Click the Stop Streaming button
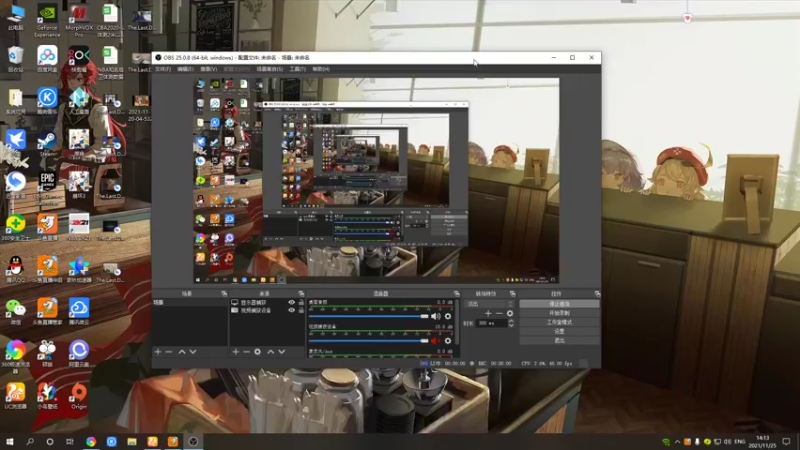 pyautogui.click(x=559, y=304)
